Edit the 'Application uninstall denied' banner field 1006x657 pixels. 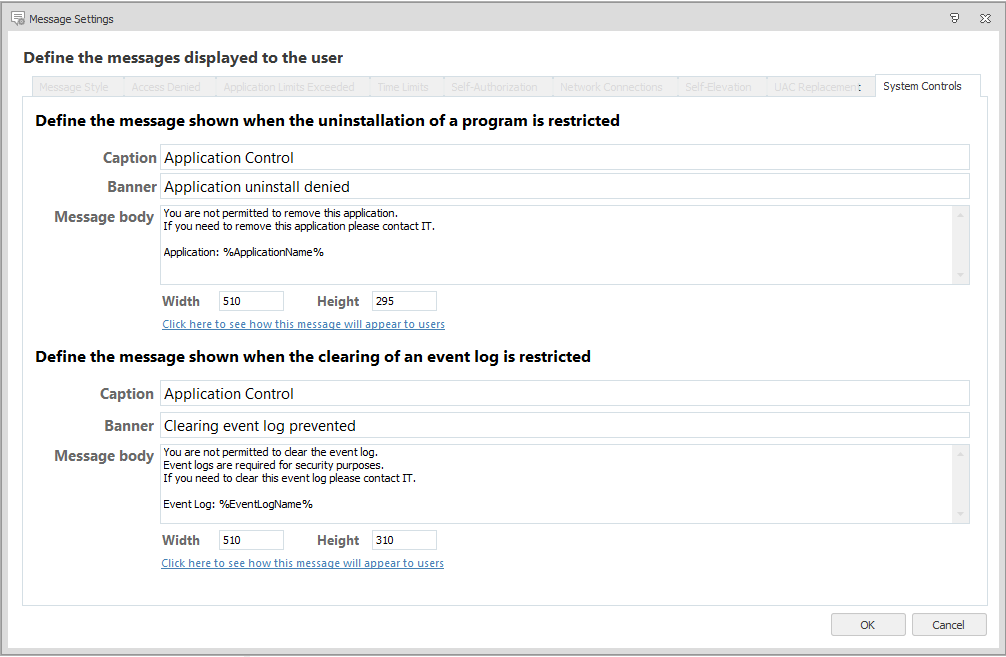pyautogui.click(x=564, y=186)
